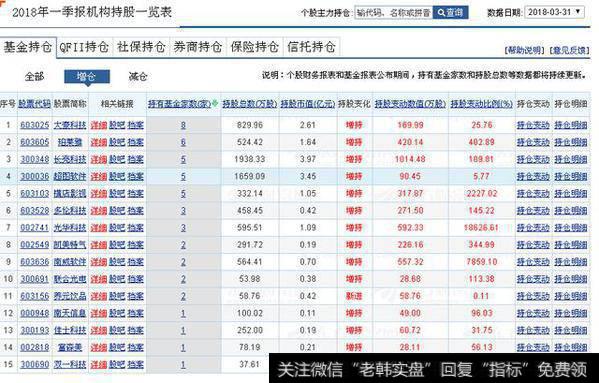The image size is (599, 383).
Task: Open 持仓明细 link in row 300193
Action: click(x=571, y=330)
